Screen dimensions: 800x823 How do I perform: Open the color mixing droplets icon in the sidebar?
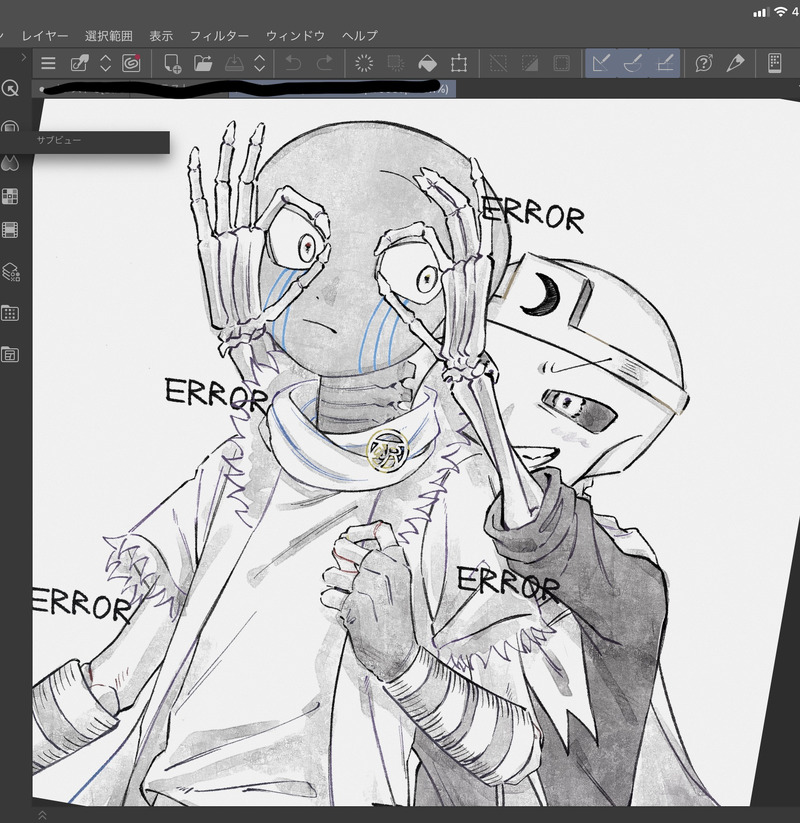tap(10, 163)
